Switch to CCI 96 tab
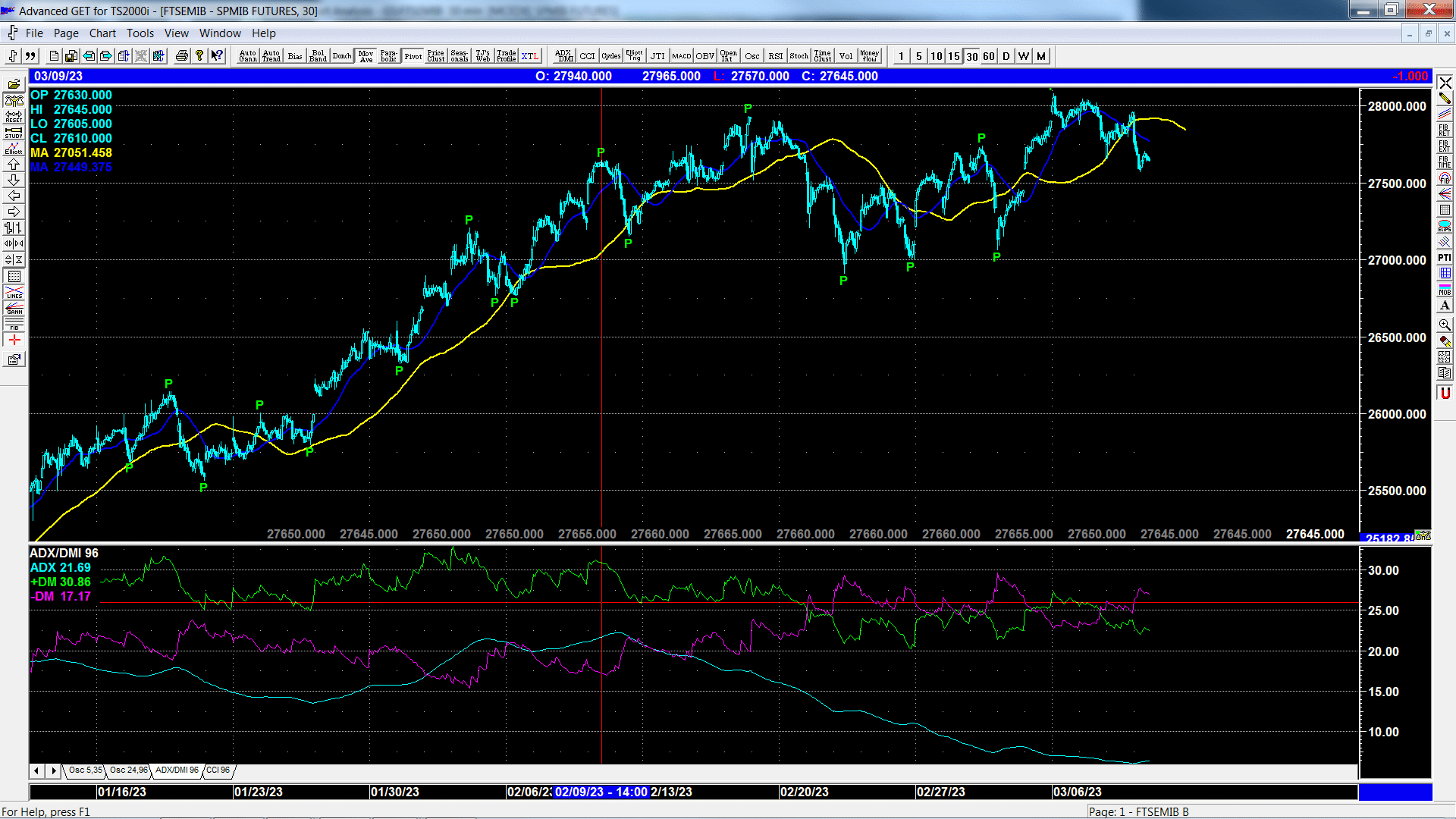The height and width of the screenshot is (819, 1456). pyautogui.click(x=218, y=770)
